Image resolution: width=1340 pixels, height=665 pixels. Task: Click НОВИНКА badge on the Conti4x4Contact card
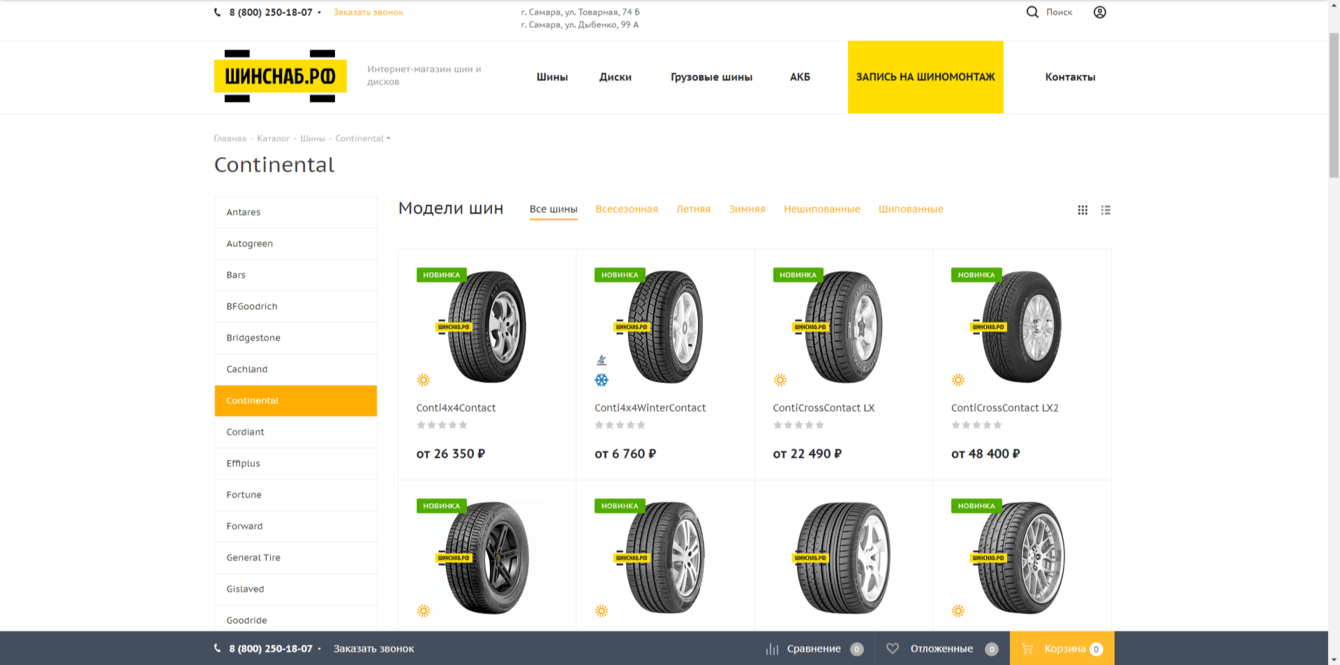click(441, 275)
